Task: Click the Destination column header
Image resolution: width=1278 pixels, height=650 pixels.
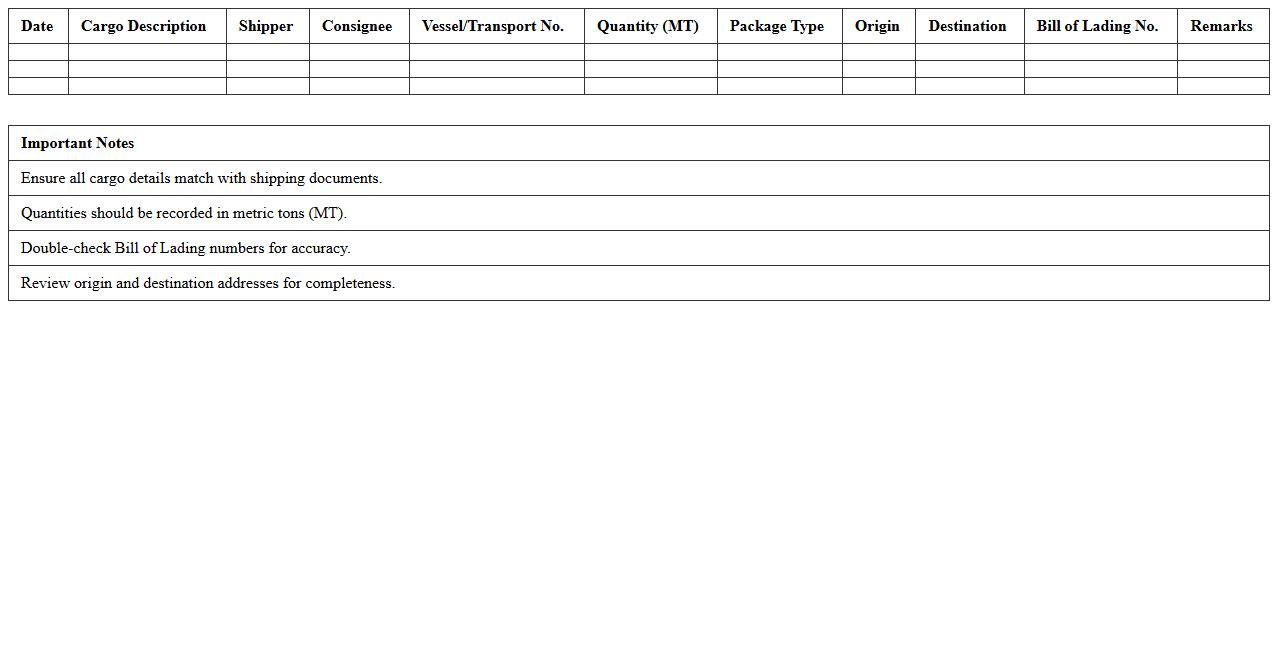Action: pyautogui.click(x=966, y=26)
